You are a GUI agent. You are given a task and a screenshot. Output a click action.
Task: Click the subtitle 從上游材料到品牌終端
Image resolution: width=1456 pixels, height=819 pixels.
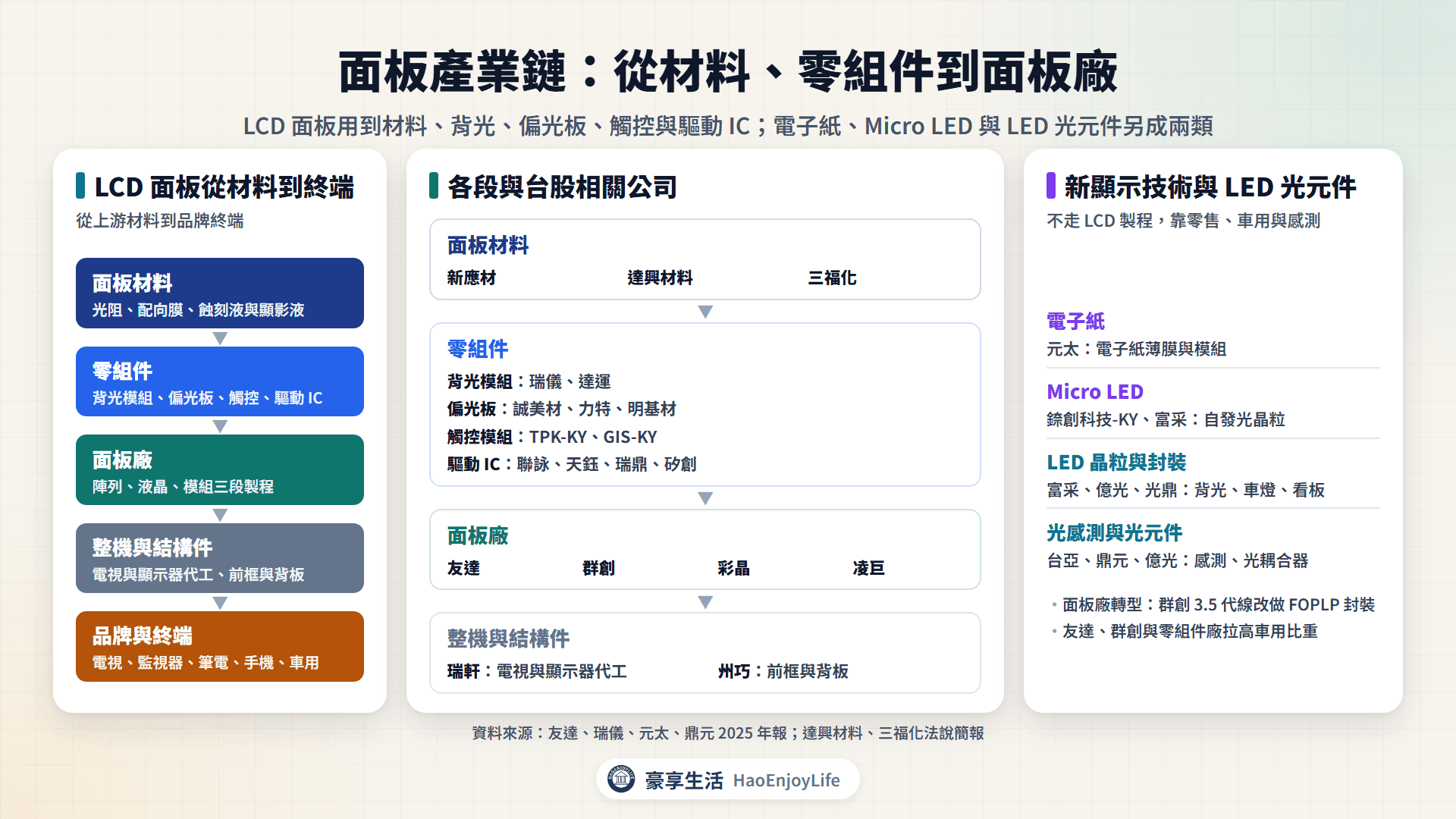point(160,221)
